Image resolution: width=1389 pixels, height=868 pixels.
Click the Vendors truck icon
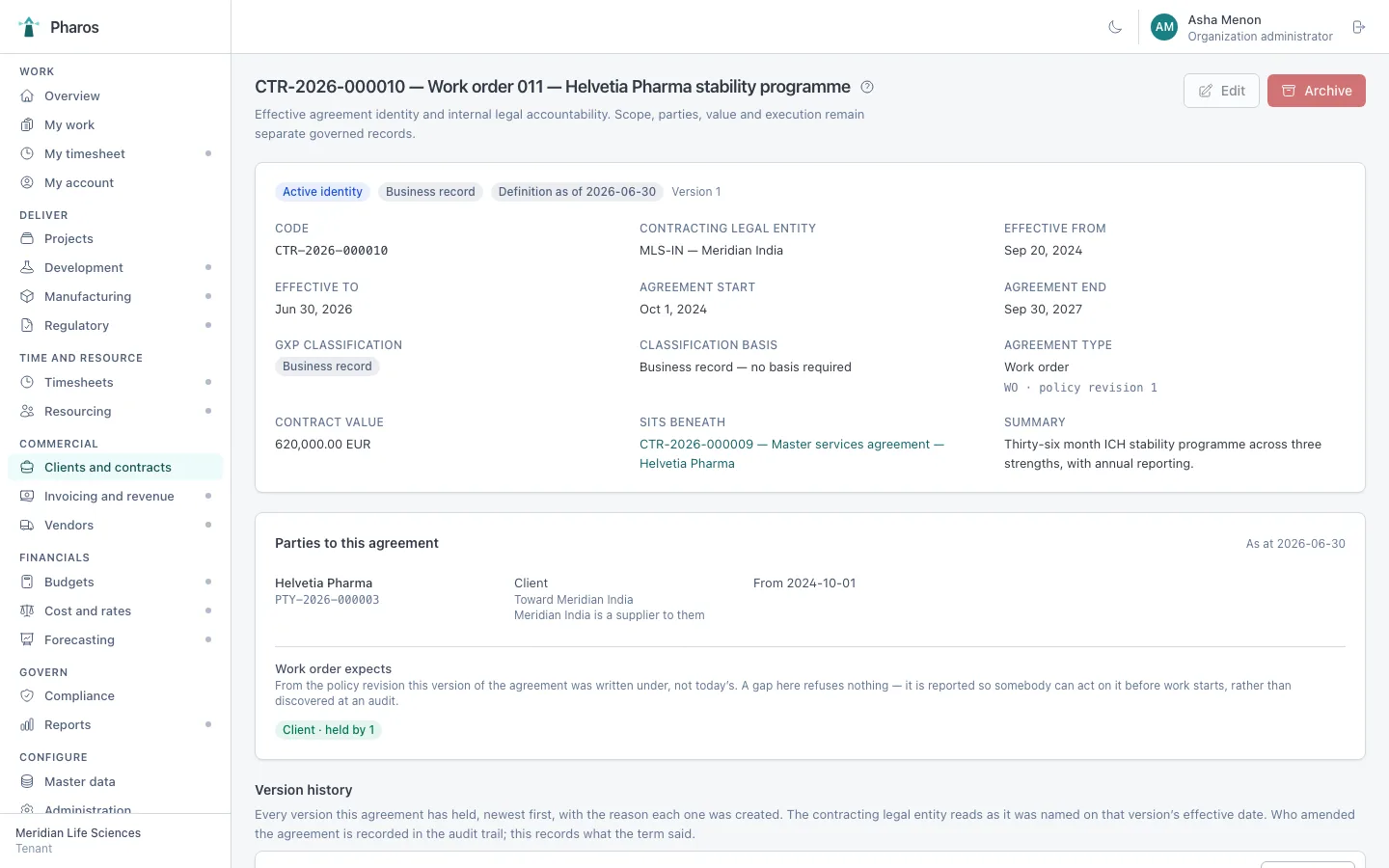tap(27, 526)
